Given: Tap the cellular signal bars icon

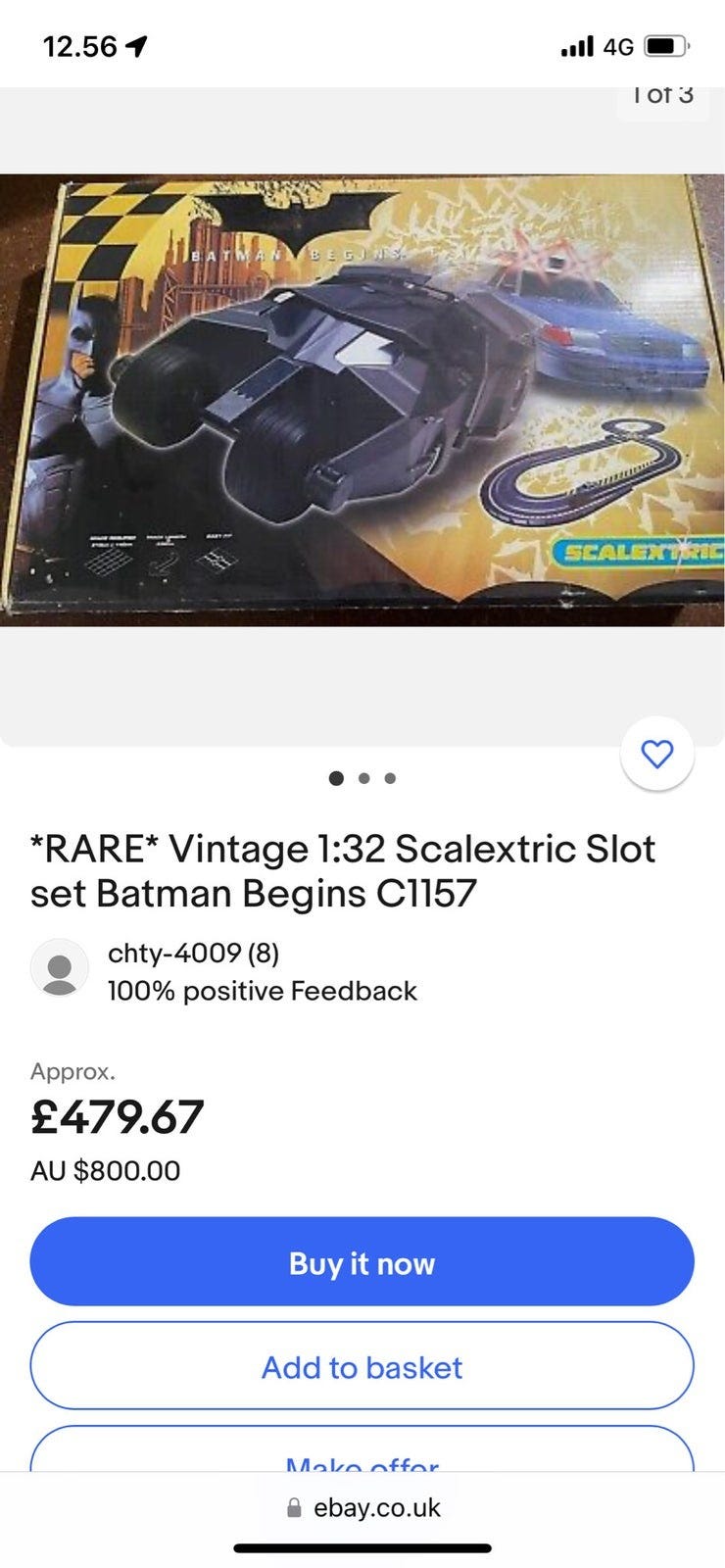Looking at the screenshot, I should click(577, 46).
